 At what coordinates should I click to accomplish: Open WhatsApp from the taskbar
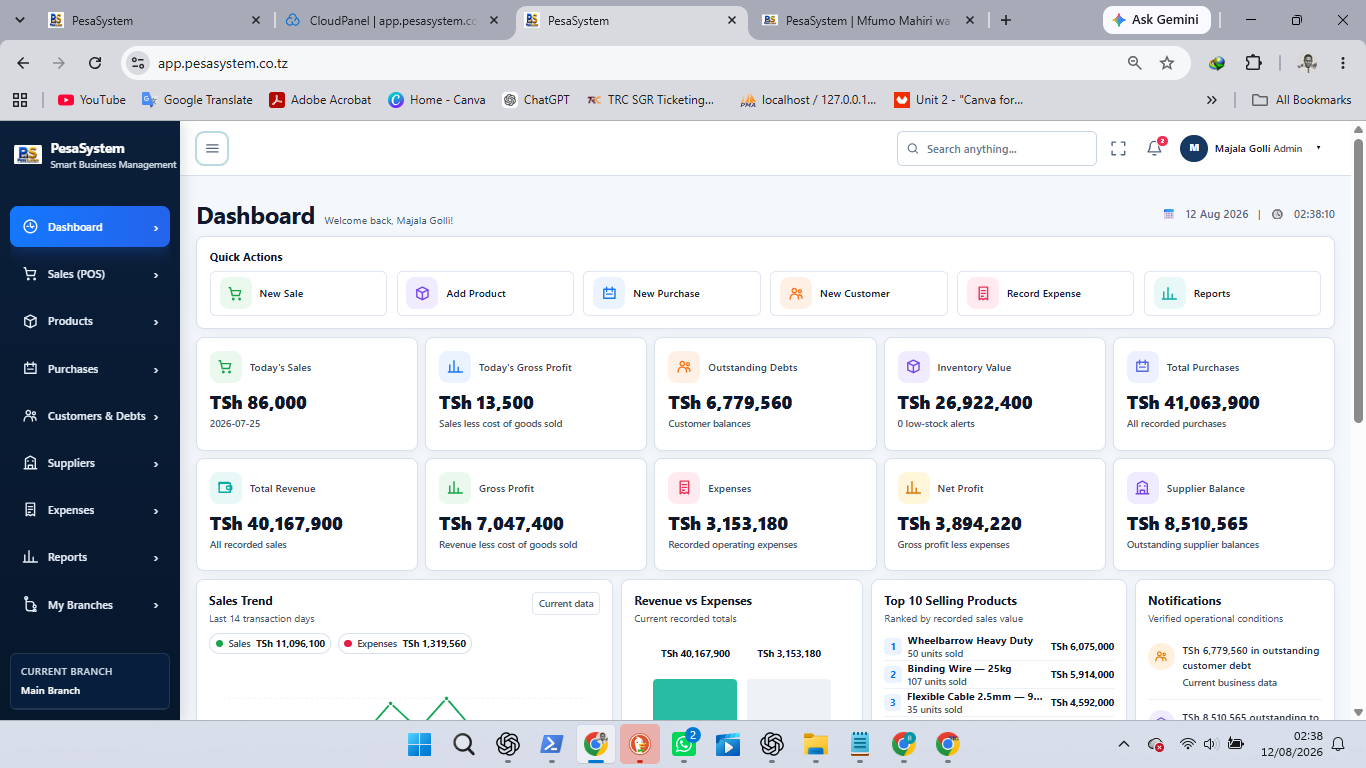coord(684,744)
